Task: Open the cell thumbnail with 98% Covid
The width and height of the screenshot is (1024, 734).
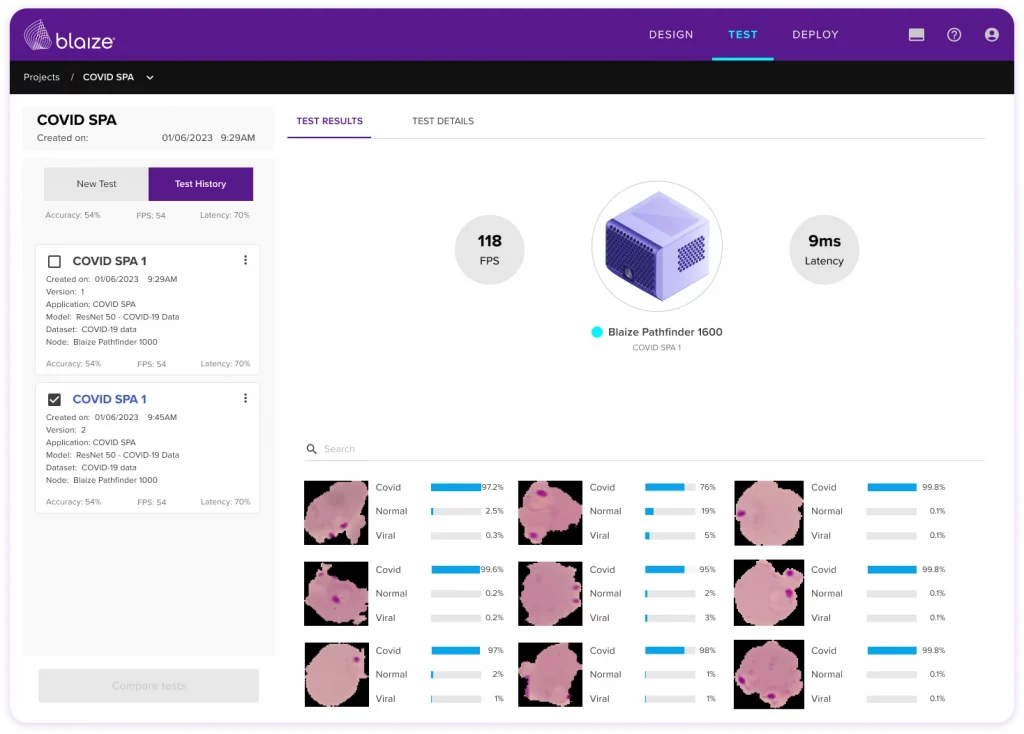Action: click(550, 675)
